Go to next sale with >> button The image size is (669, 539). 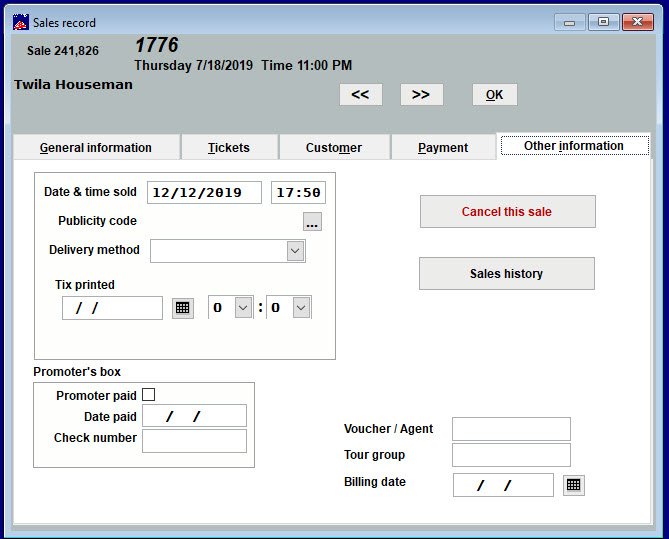(x=421, y=94)
